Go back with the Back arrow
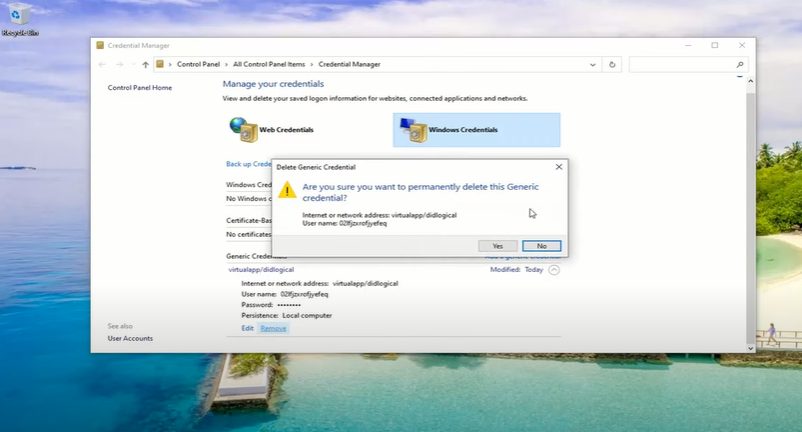Screen dimensions: 802x432 coord(102,64)
